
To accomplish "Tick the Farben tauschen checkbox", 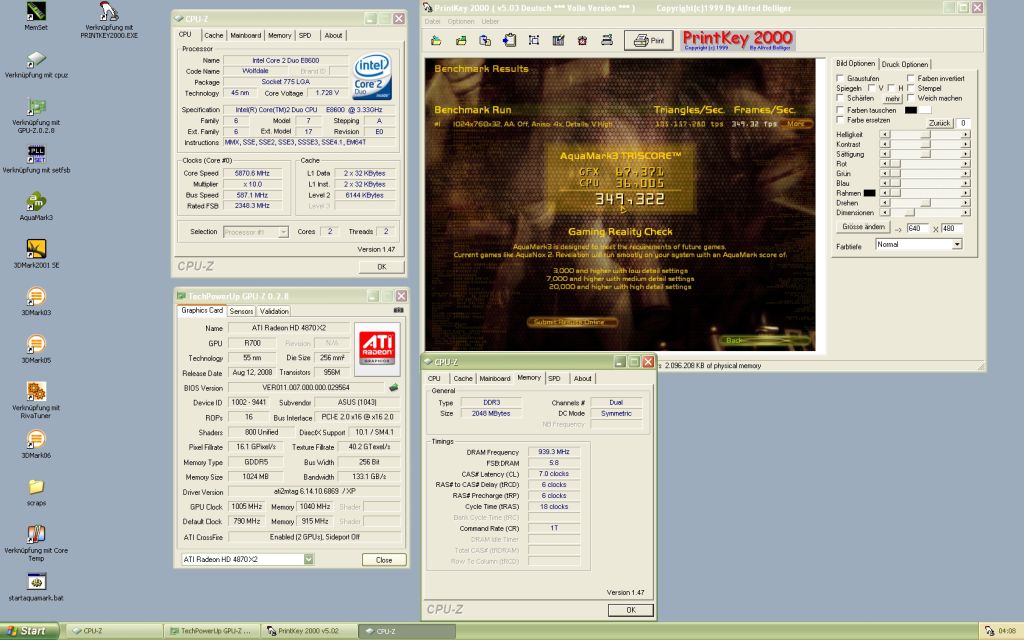I will tap(840, 110).
